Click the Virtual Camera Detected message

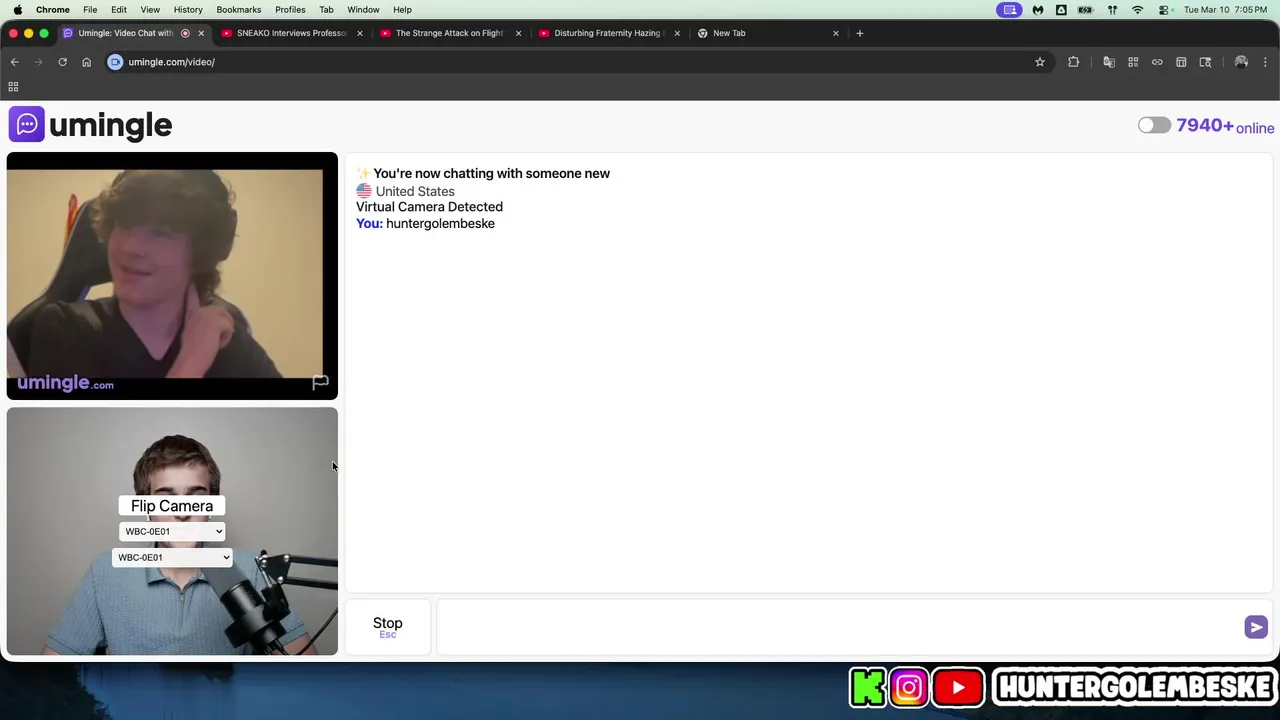coord(429,207)
